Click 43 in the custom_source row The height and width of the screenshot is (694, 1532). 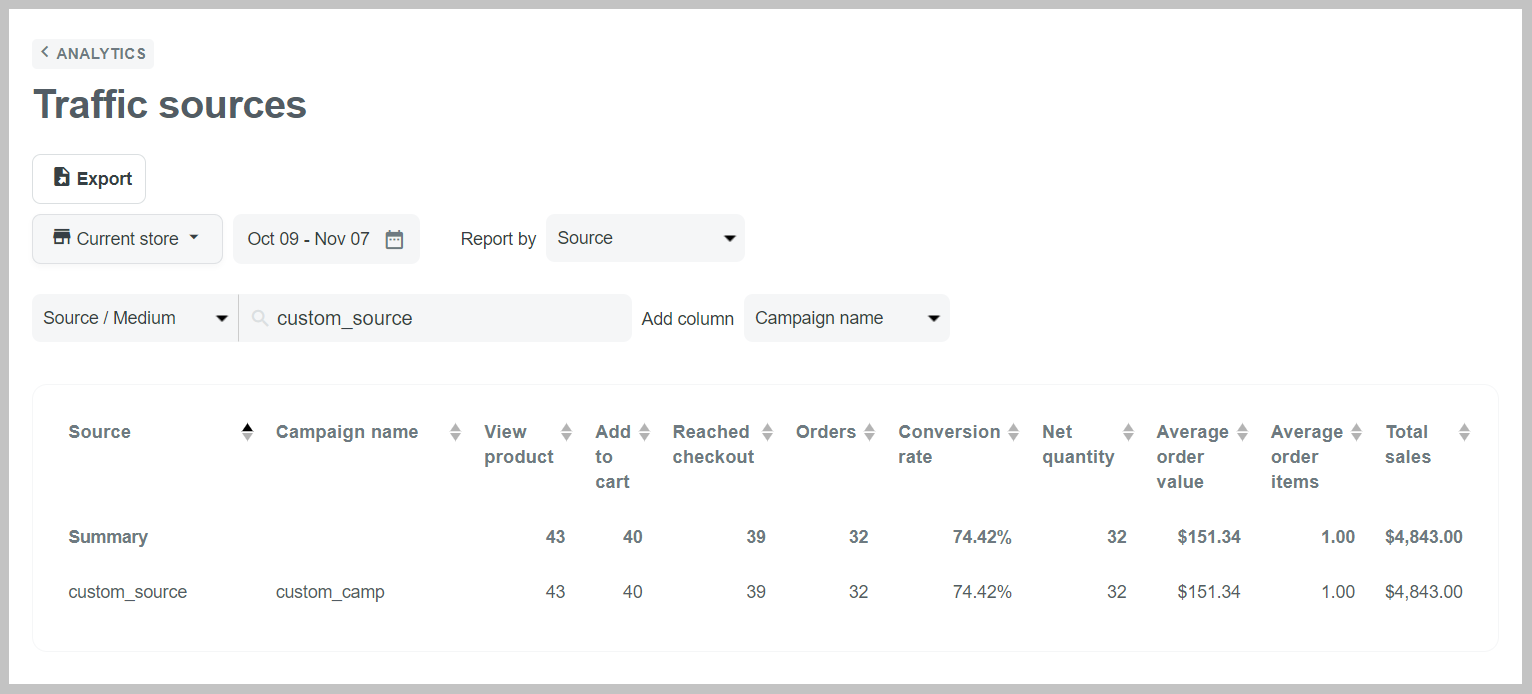[x=555, y=592]
